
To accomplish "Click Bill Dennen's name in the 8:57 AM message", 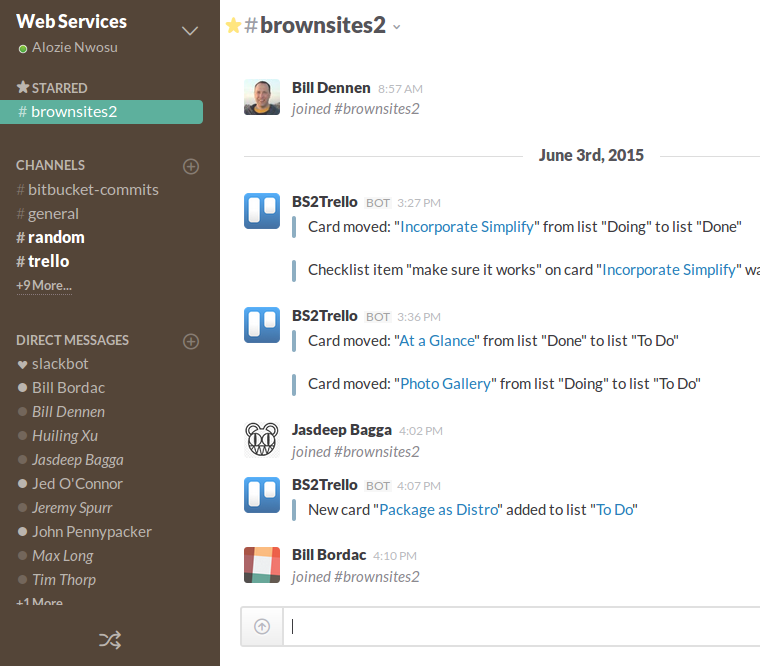I will tap(331, 88).
